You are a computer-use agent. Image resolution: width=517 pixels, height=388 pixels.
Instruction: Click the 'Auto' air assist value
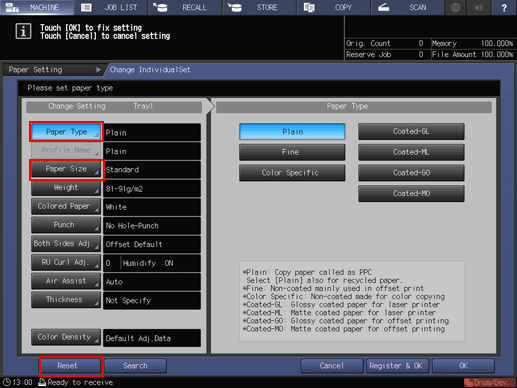pos(152,282)
